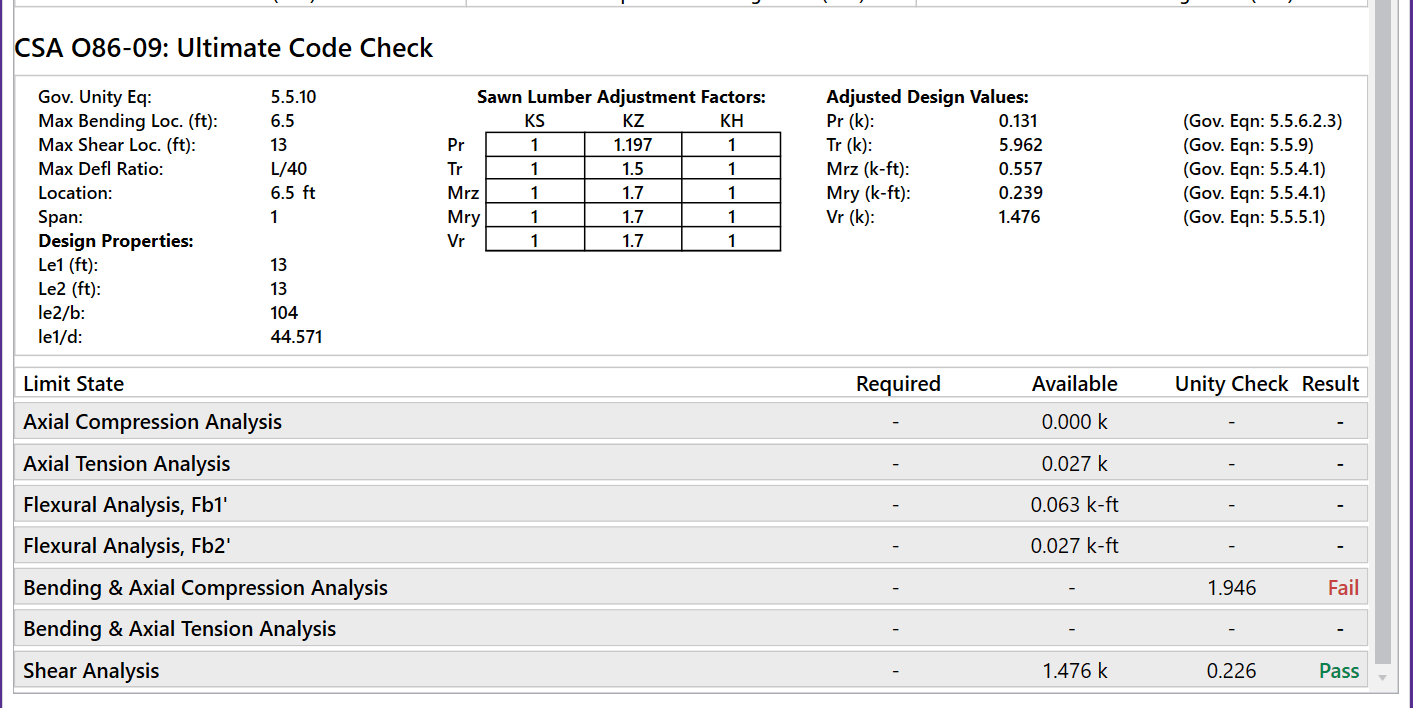The width and height of the screenshot is (1416, 708).
Task: Click the vertical scrollbar thumb
Action: [1383, 330]
